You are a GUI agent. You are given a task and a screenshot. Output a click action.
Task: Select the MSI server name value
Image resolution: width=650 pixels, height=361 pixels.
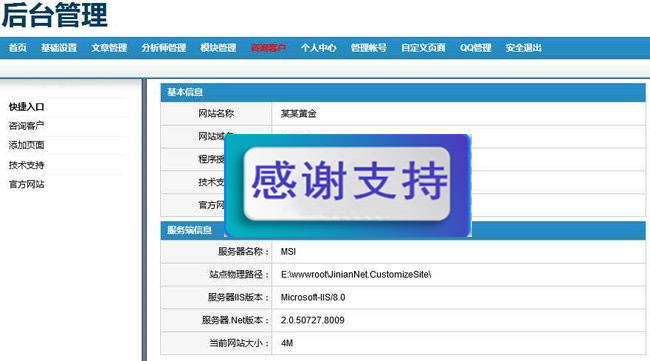coord(288,252)
